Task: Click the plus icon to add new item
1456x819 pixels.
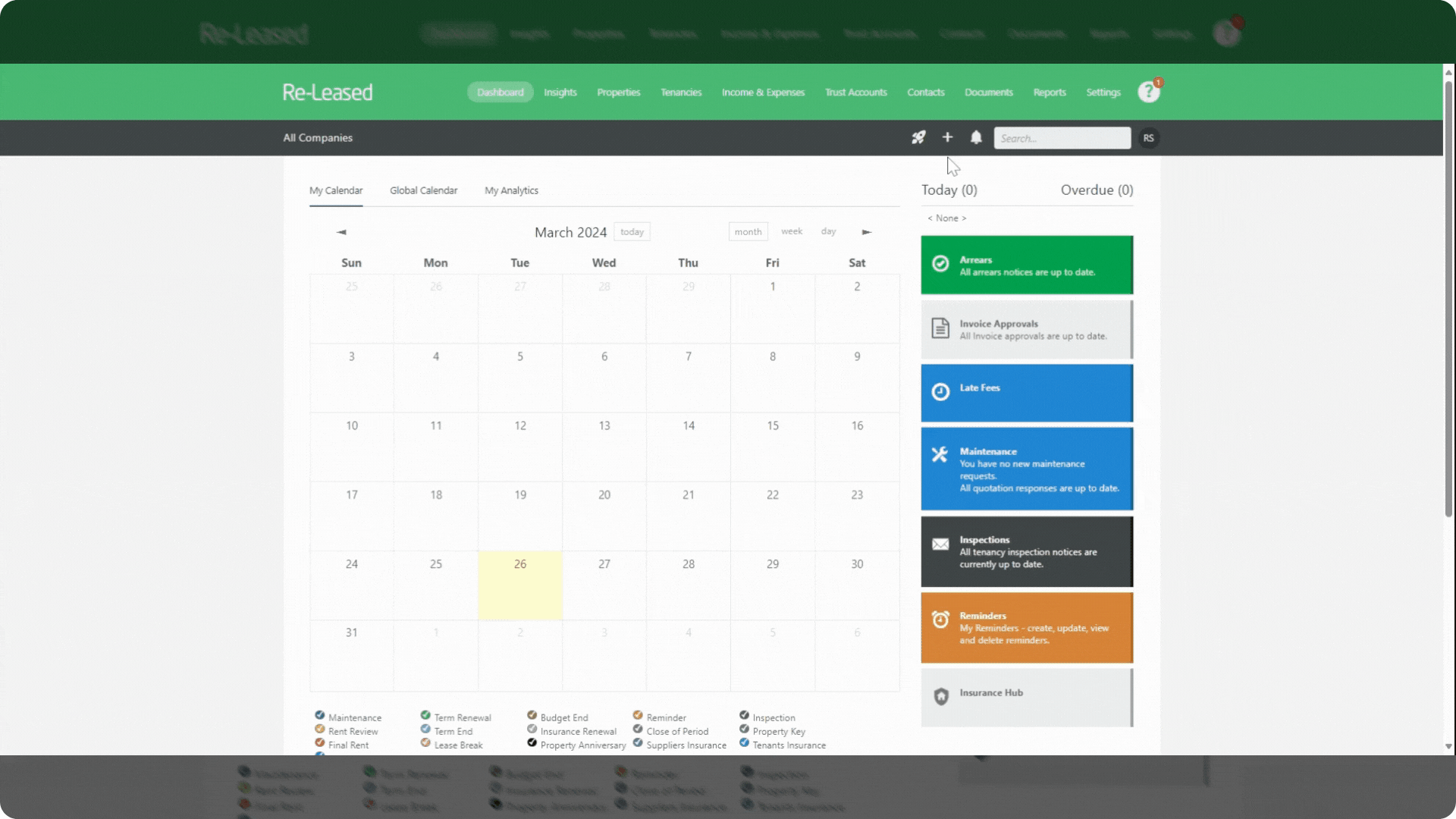Action: click(947, 137)
